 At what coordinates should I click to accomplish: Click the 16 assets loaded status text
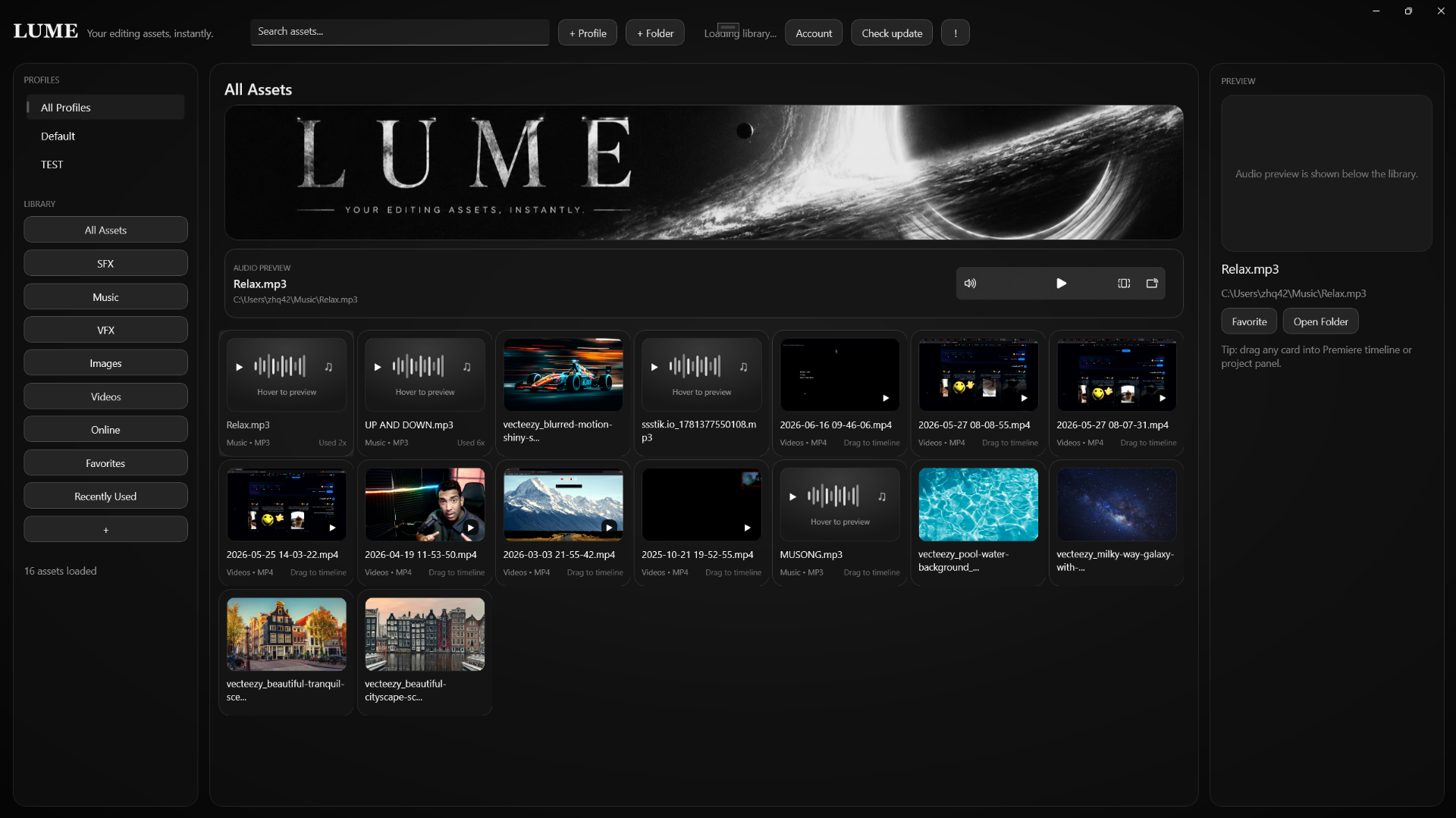[x=60, y=571]
